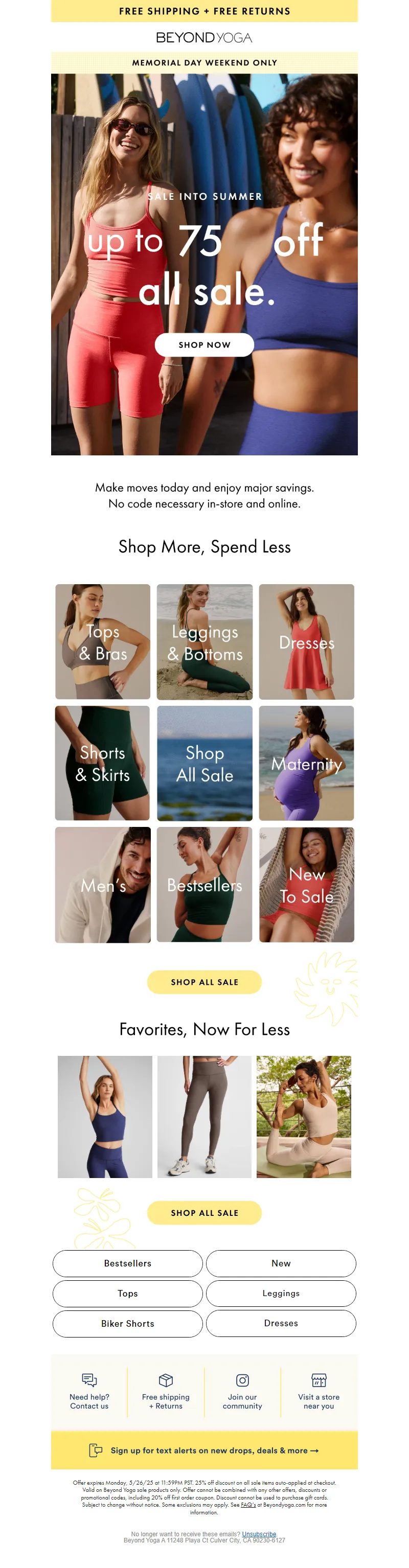Viewport: 409px width, 1568px height.
Task: Click the text alerts phone icon
Action: tap(96, 1450)
